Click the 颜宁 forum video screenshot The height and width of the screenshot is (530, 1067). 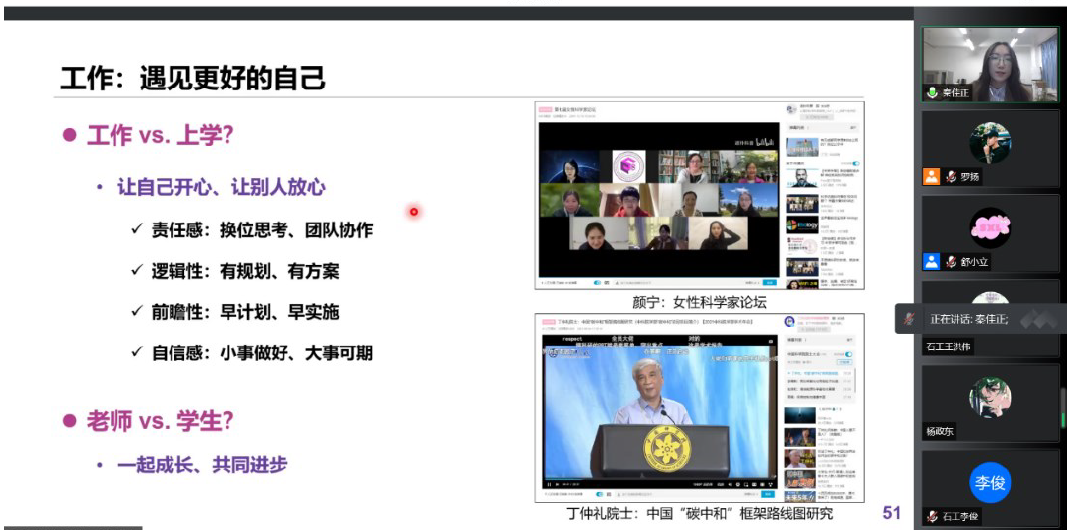[x=658, y=199]
